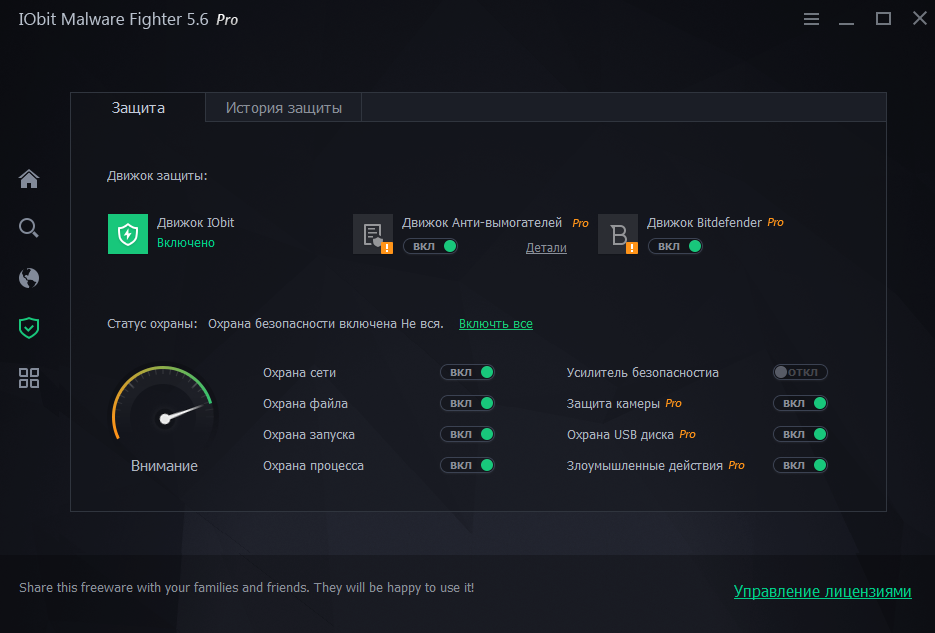The width and height of the screenshot is (935, 633).
Task: Click the Злоумышленные действия label
Action: pyautogui.click(x=645, y=466)
